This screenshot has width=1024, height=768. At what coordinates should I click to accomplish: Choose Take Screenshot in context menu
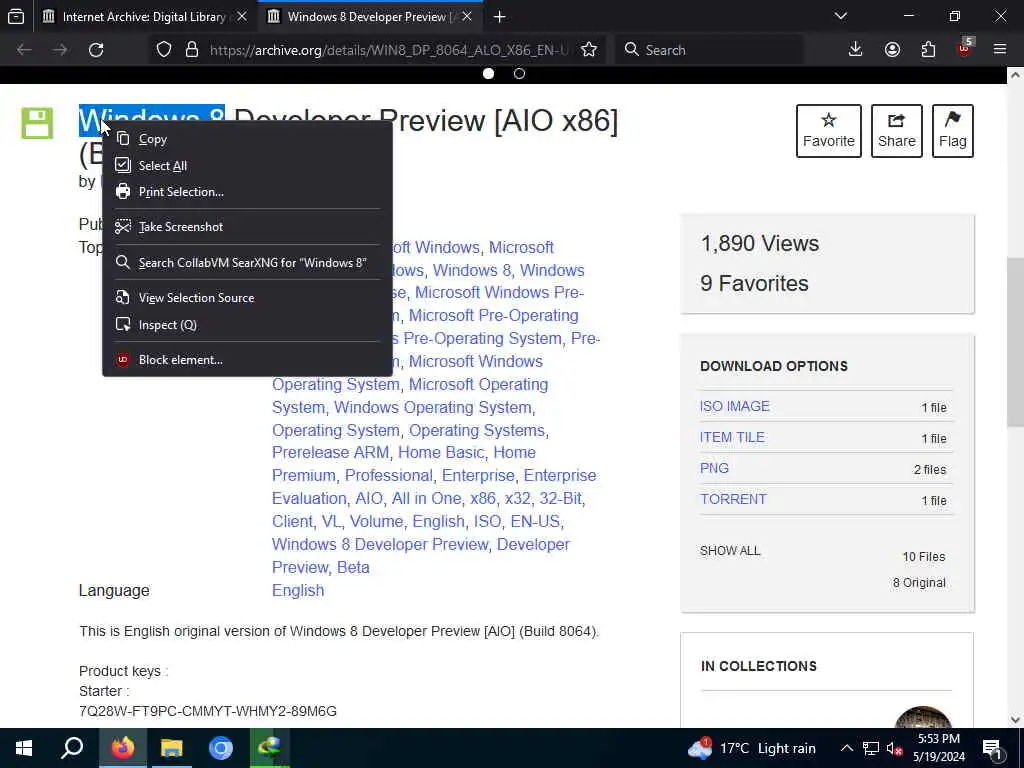coord(248,227)
